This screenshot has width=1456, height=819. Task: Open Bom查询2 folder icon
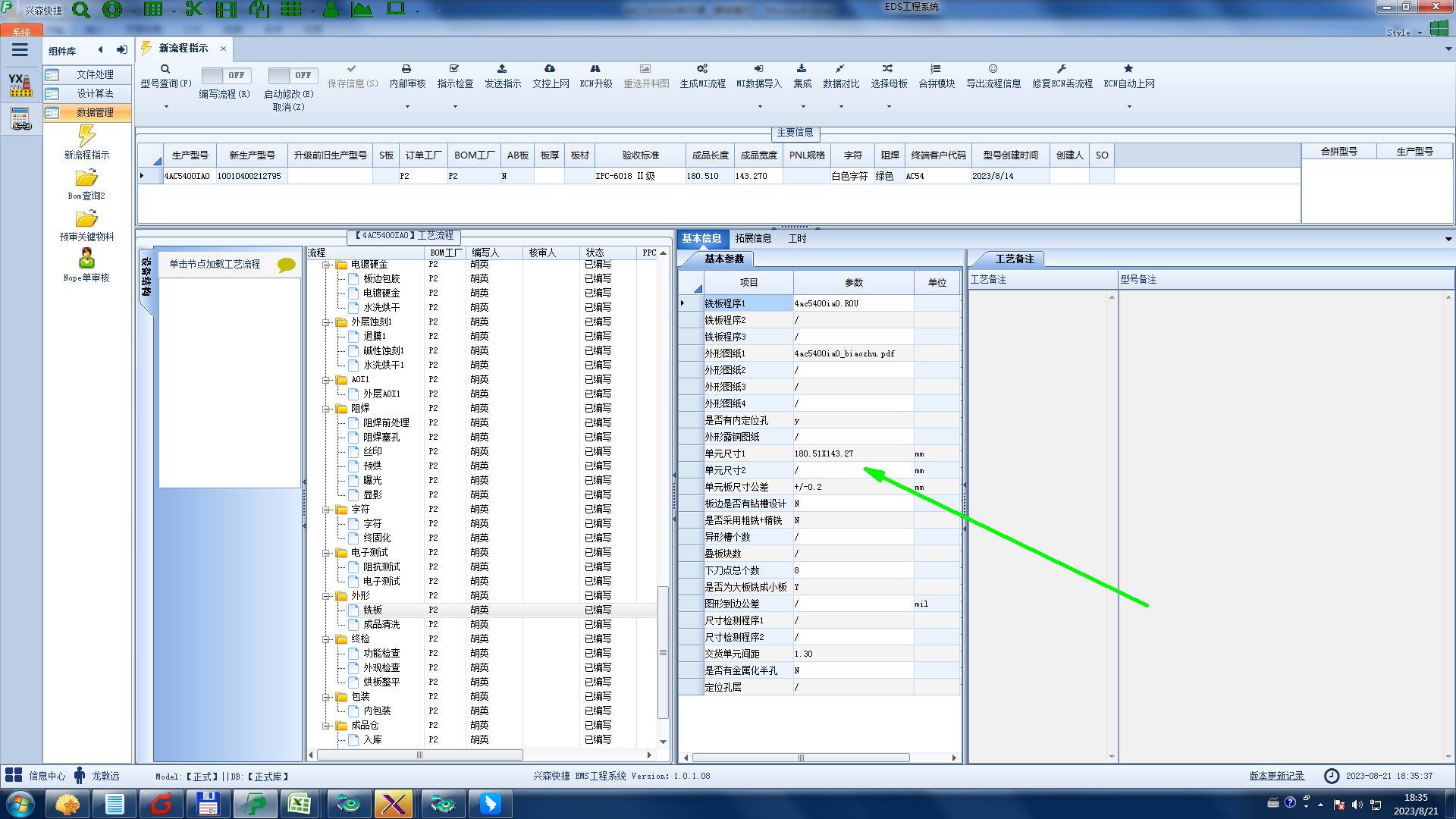(86, 178)
